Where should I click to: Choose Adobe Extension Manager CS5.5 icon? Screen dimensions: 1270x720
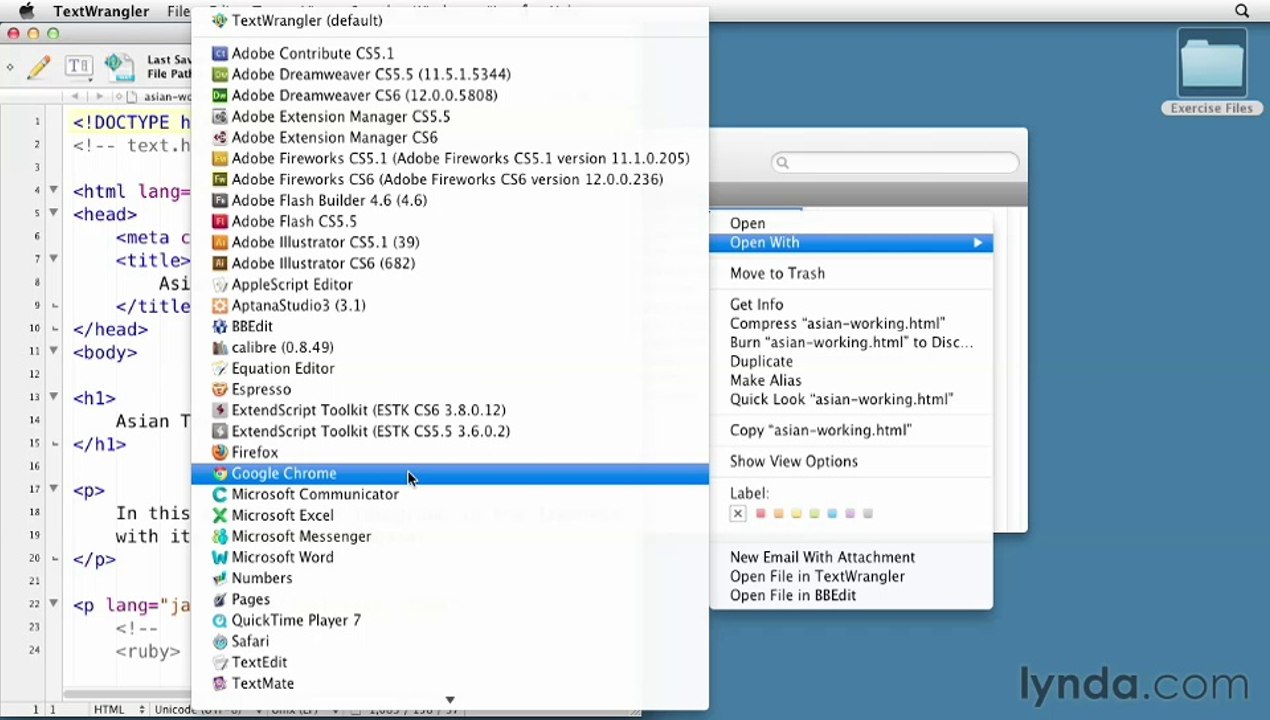[x=220, y=116]
